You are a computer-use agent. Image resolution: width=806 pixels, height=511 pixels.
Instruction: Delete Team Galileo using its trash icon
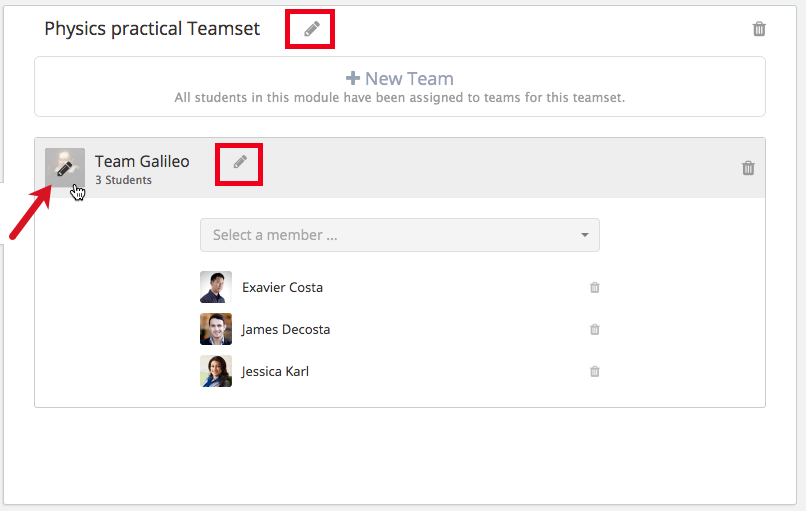click(748, 168)
